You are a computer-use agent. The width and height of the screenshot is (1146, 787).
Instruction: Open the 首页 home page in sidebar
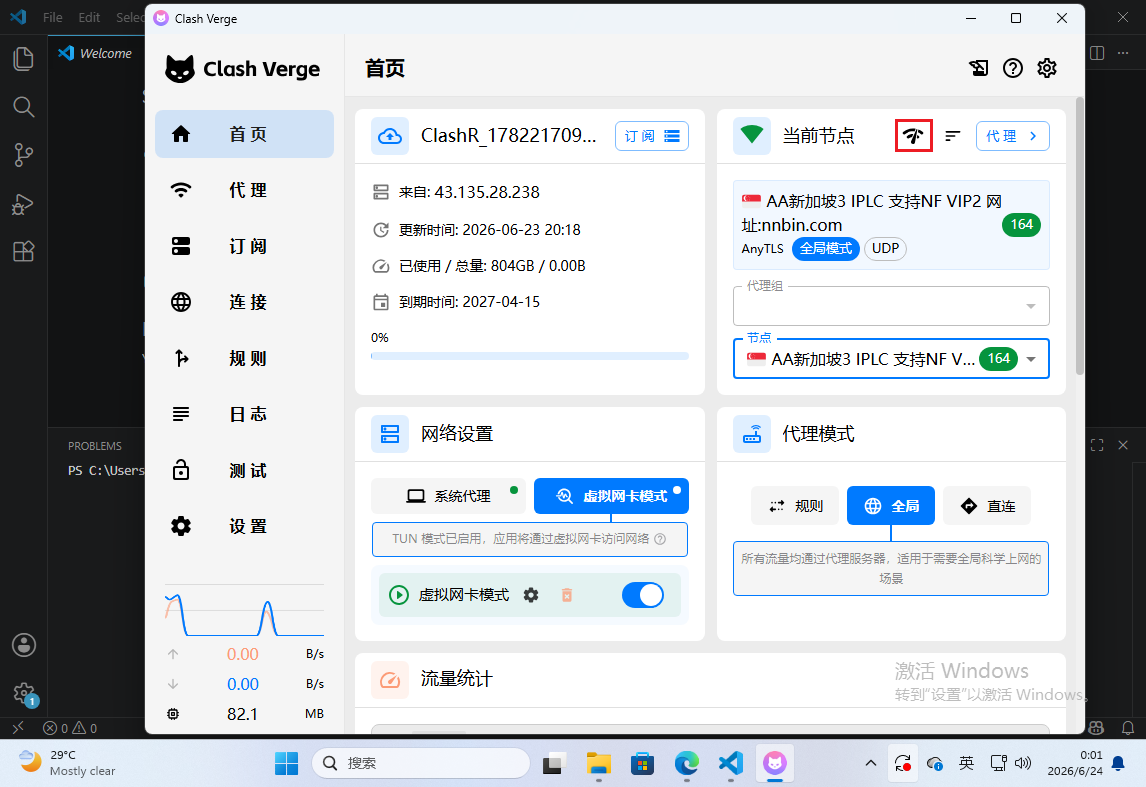point(244,134)
